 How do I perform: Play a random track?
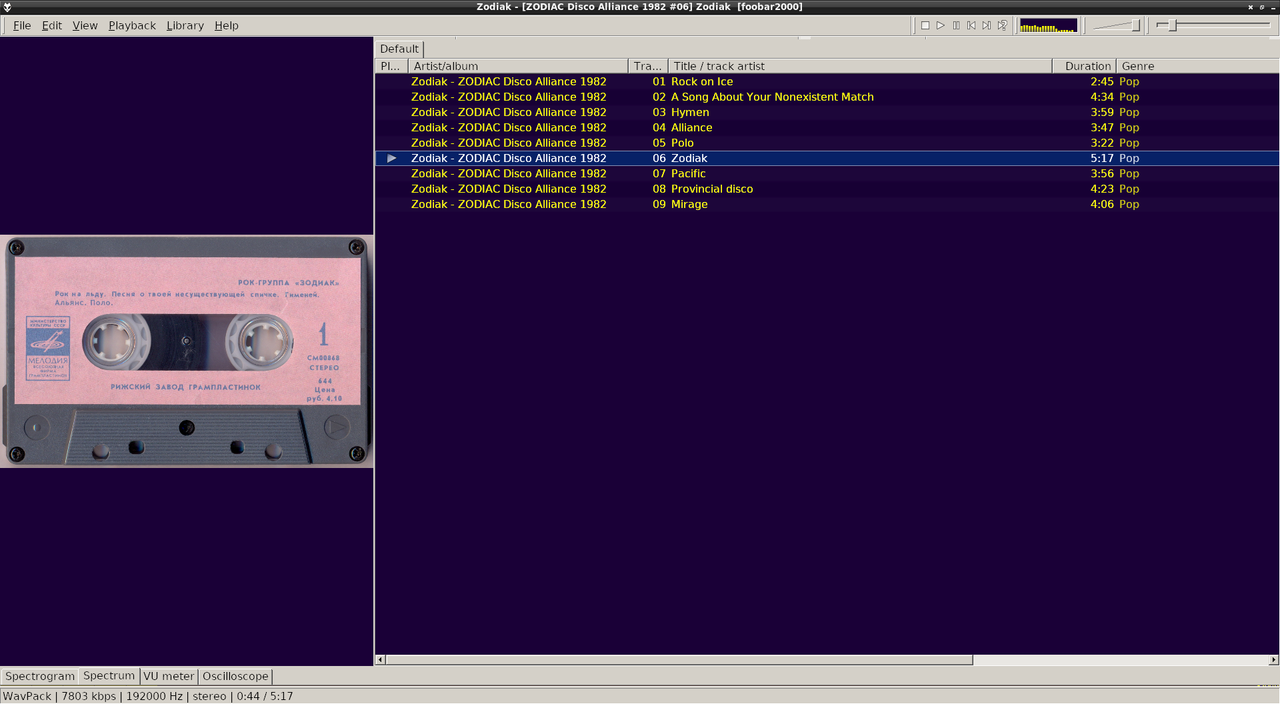(x=1002, y=25)
